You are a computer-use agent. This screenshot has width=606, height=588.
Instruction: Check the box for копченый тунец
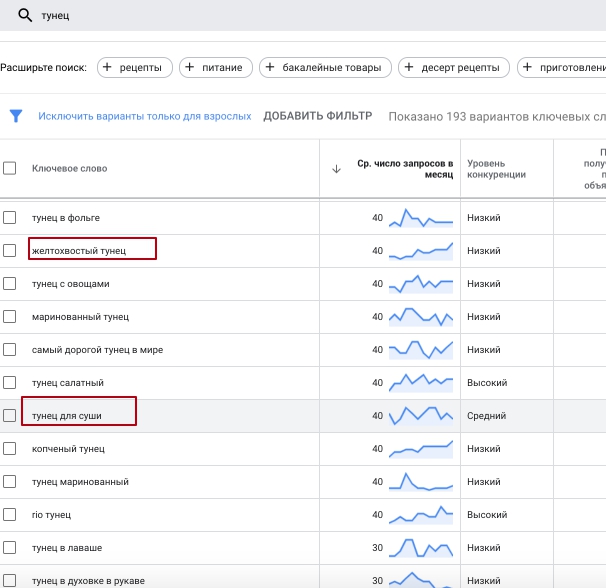[x=10, y=448]
